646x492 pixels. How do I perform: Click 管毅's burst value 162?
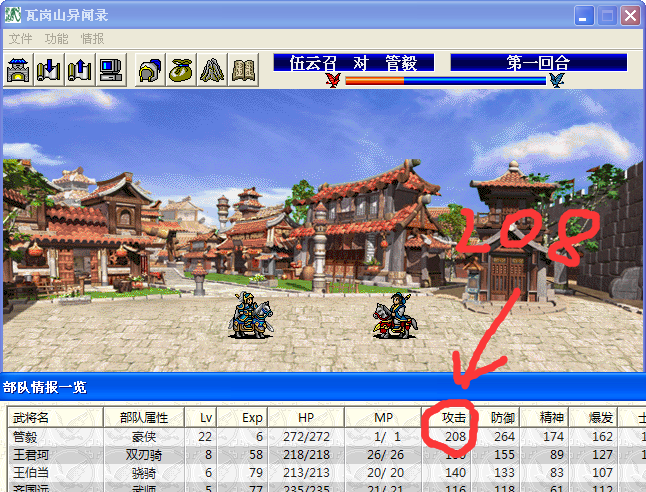point(602,437)
